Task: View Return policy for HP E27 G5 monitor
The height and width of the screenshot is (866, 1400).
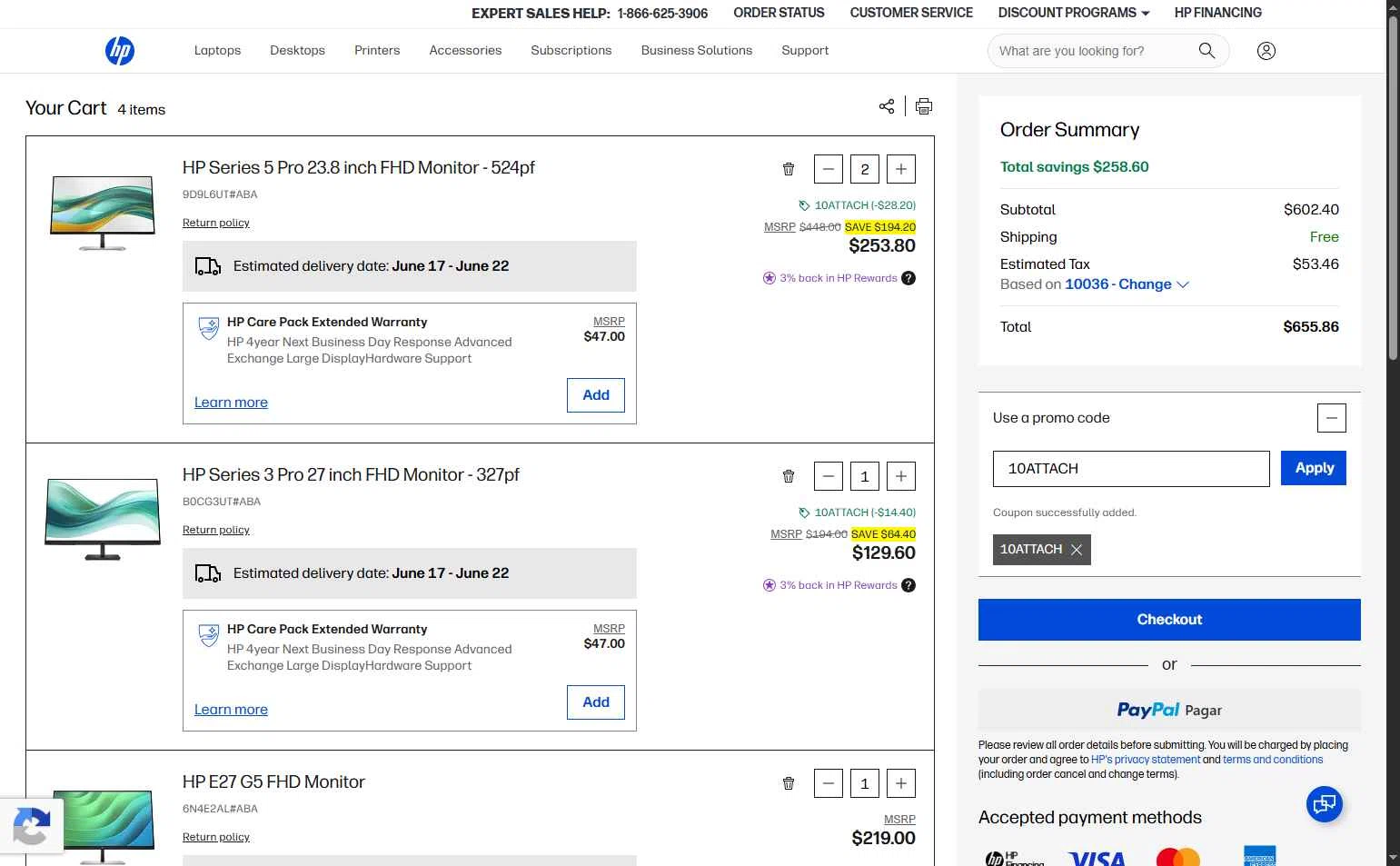Action: [x=216, y=837]
